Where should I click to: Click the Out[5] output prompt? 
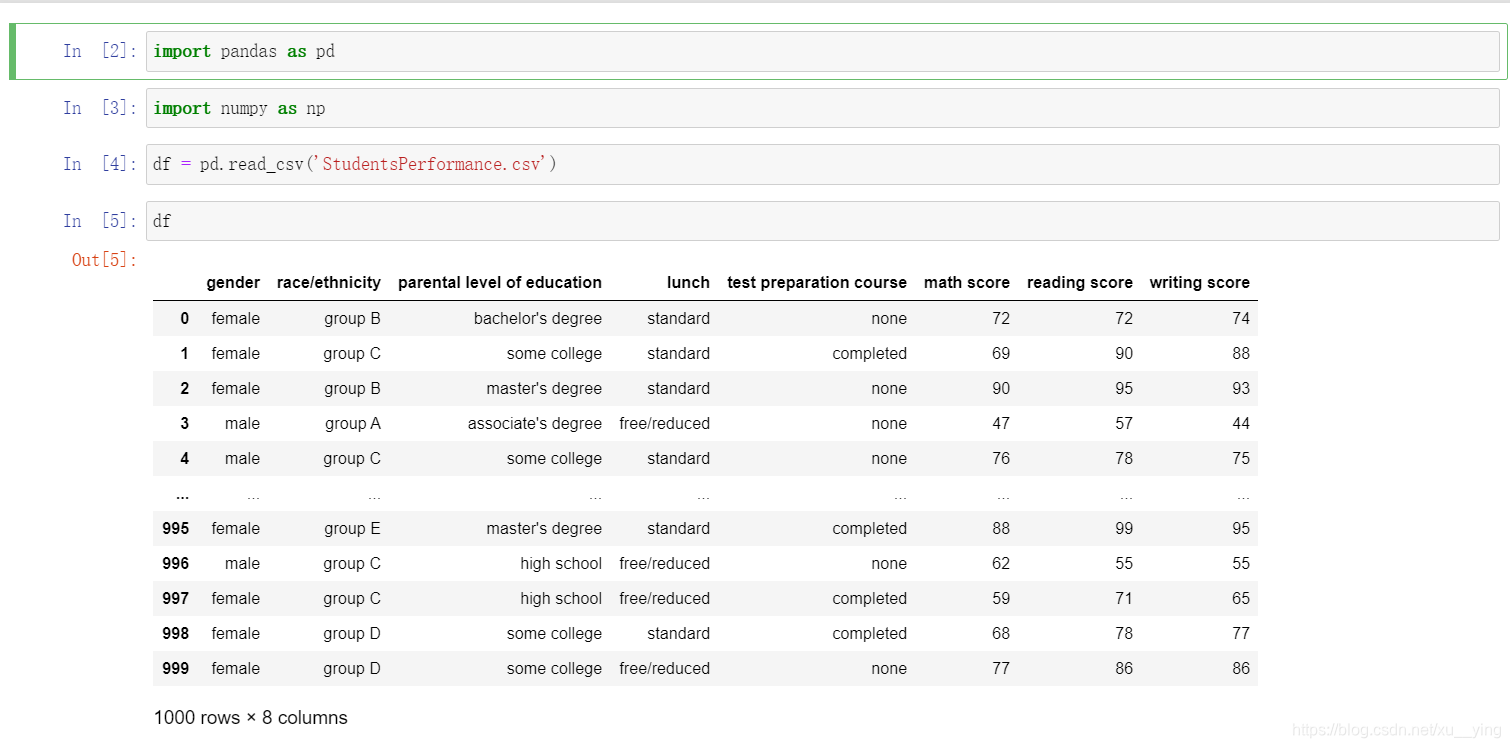tap(104, 260)
